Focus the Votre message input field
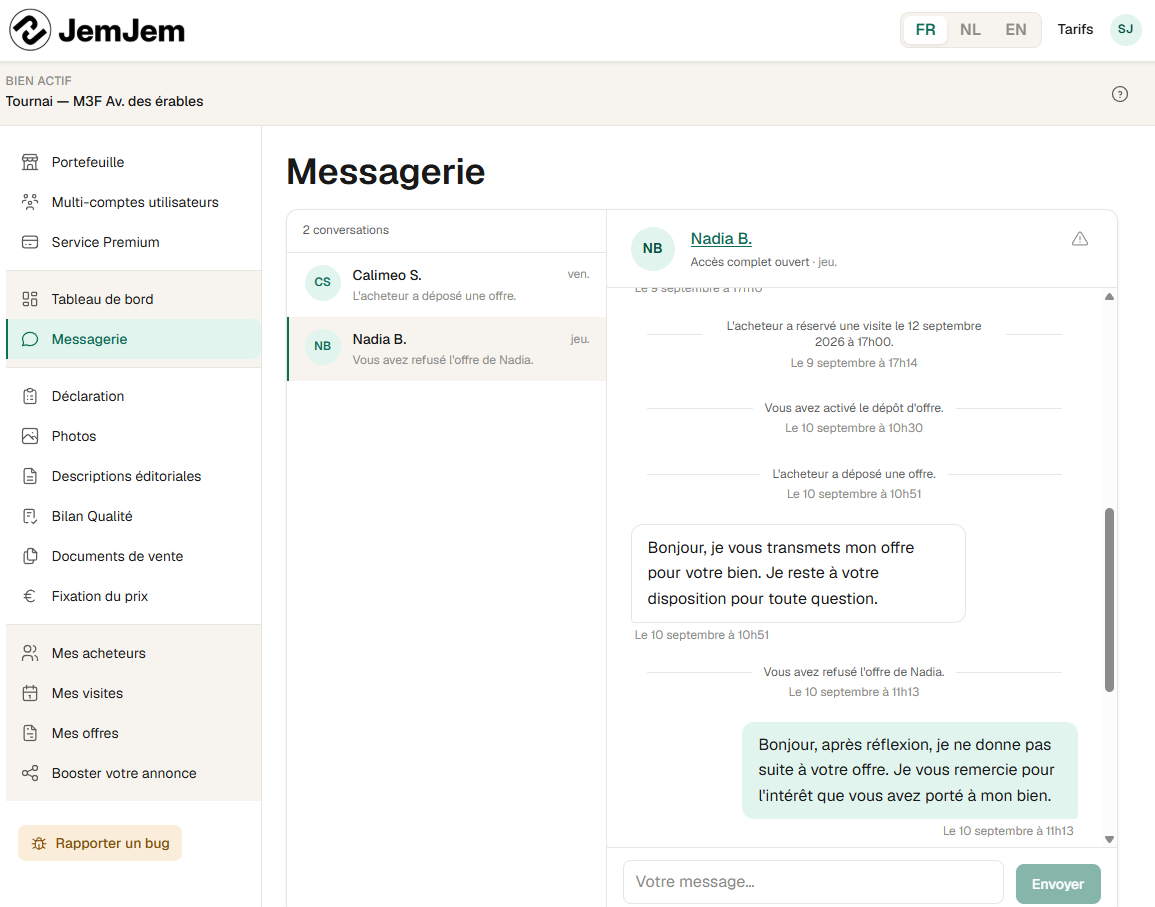 point(813,882)
